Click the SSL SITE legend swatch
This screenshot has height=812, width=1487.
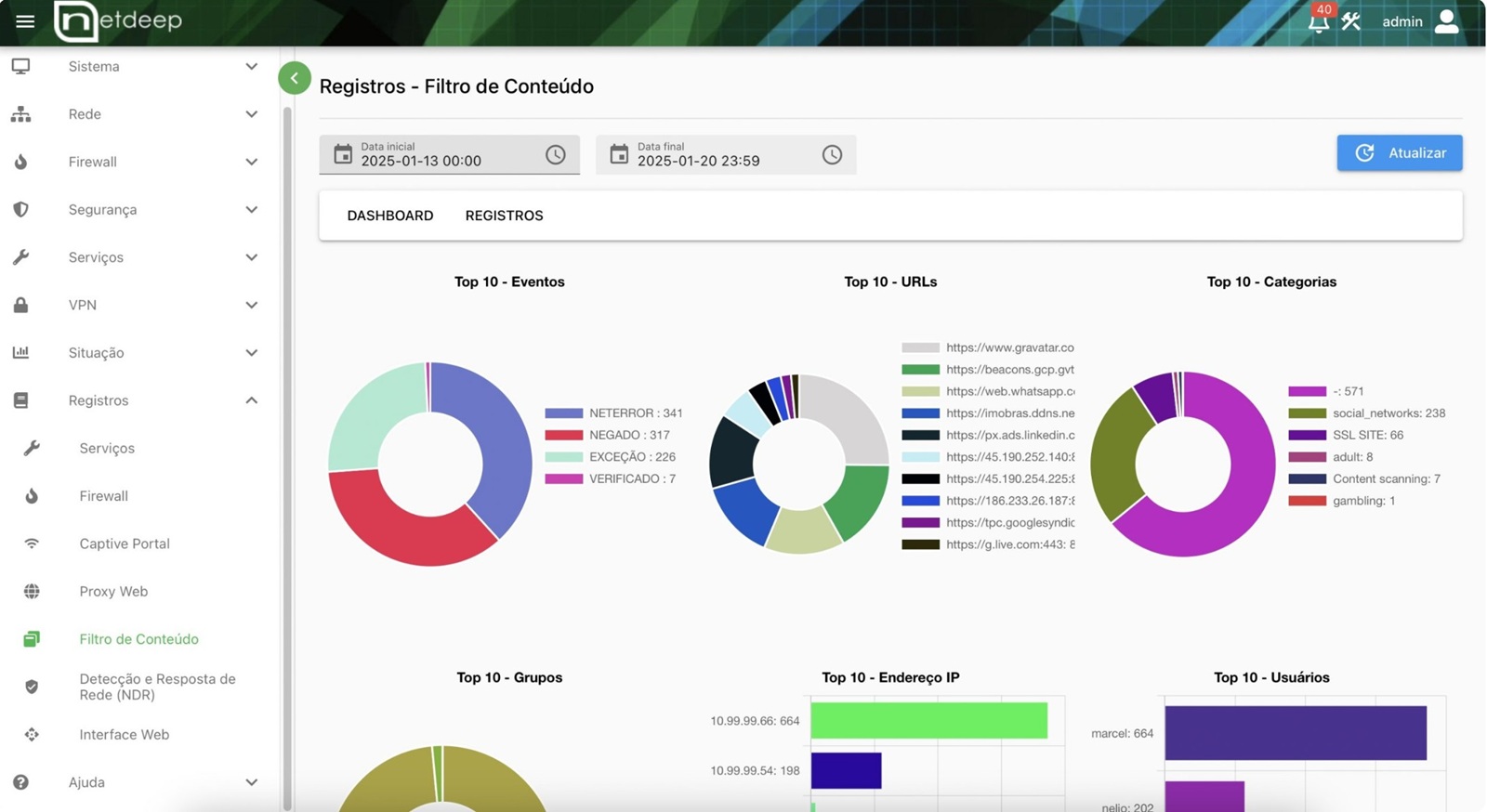(x=1307, y=435)
